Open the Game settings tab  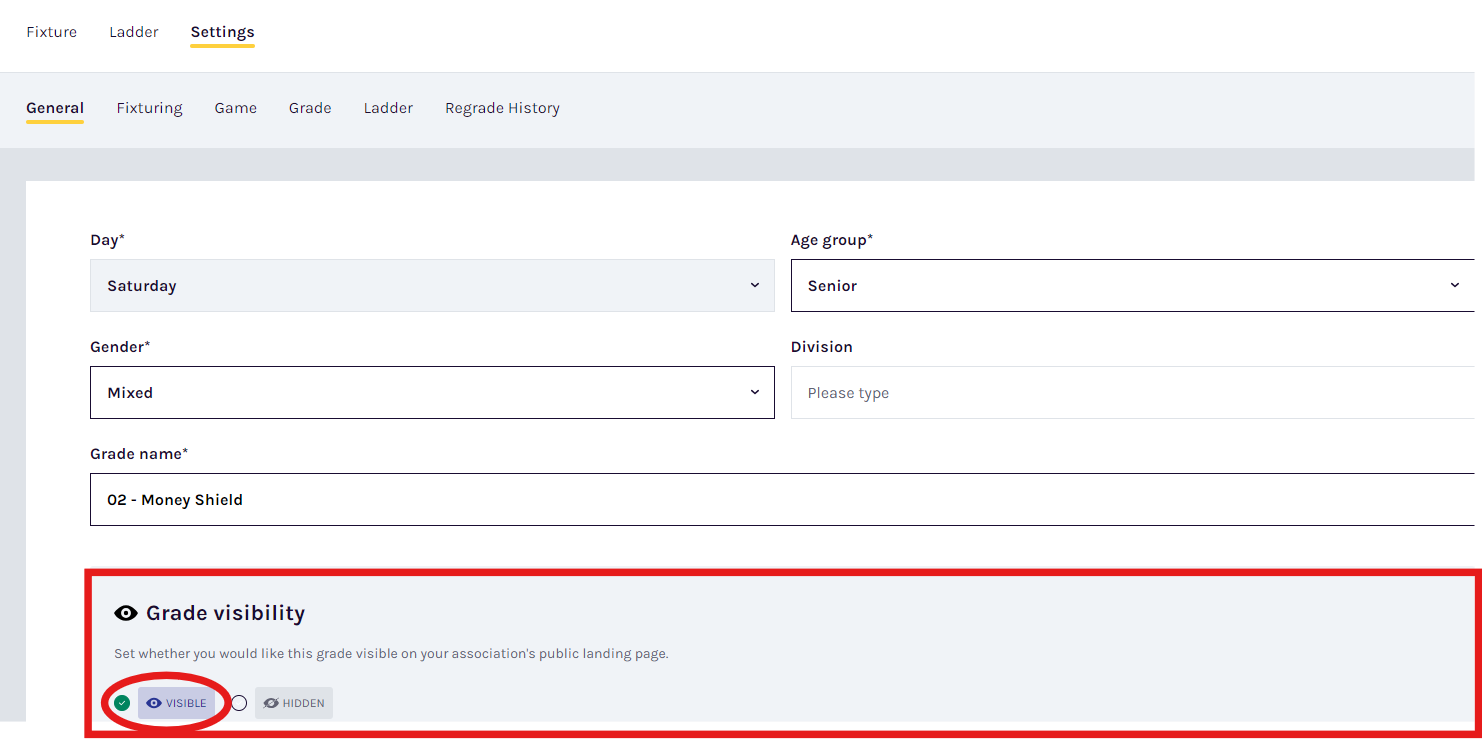[x=235, y=107]
